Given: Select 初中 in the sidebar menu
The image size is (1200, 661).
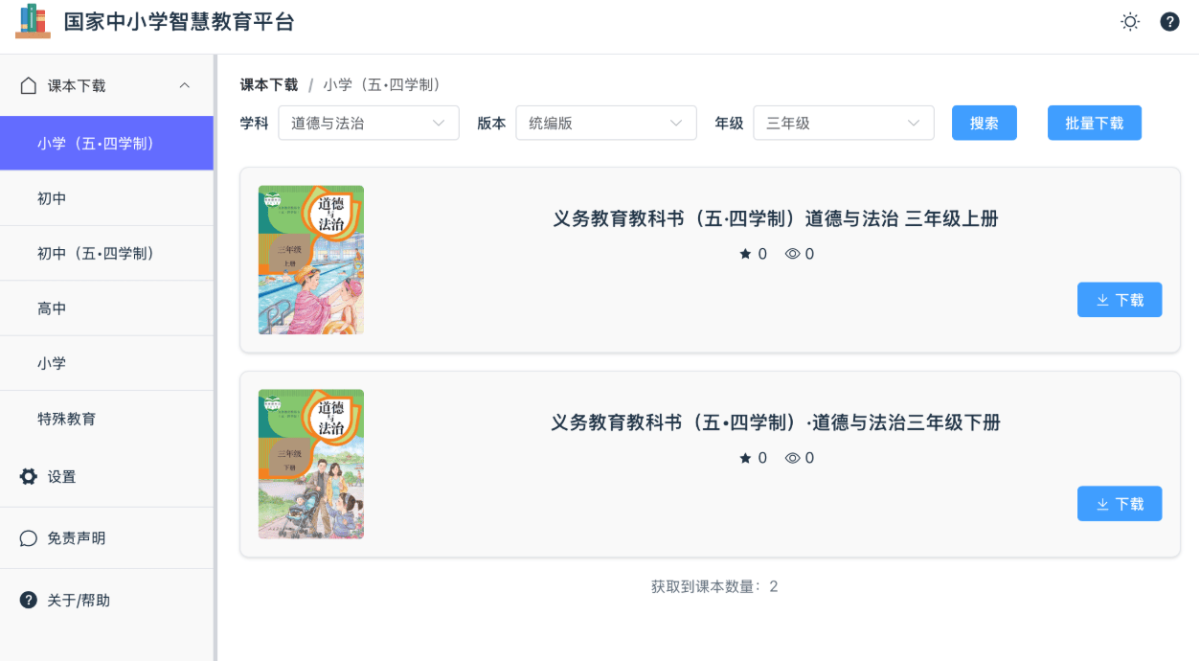Looking at the screenshot, I should [x=107, y=199].
